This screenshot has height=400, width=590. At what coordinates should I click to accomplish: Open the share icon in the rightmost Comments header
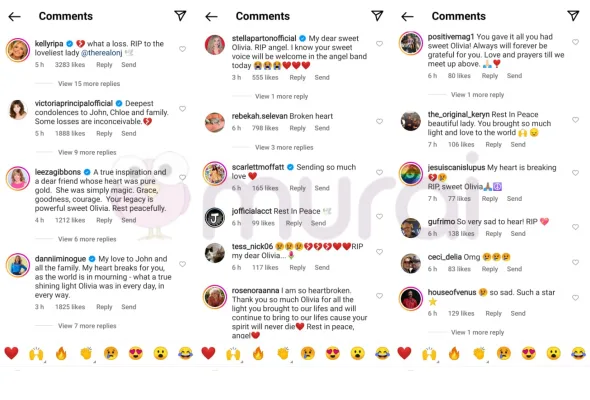point(573,15)
